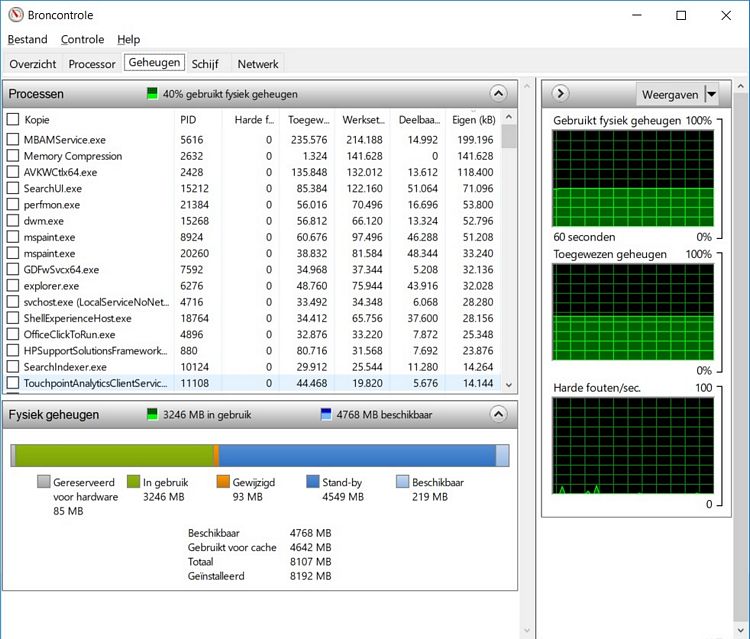
Task: Click the Broncontrole app icon in title bar
Action: [16, 14]
